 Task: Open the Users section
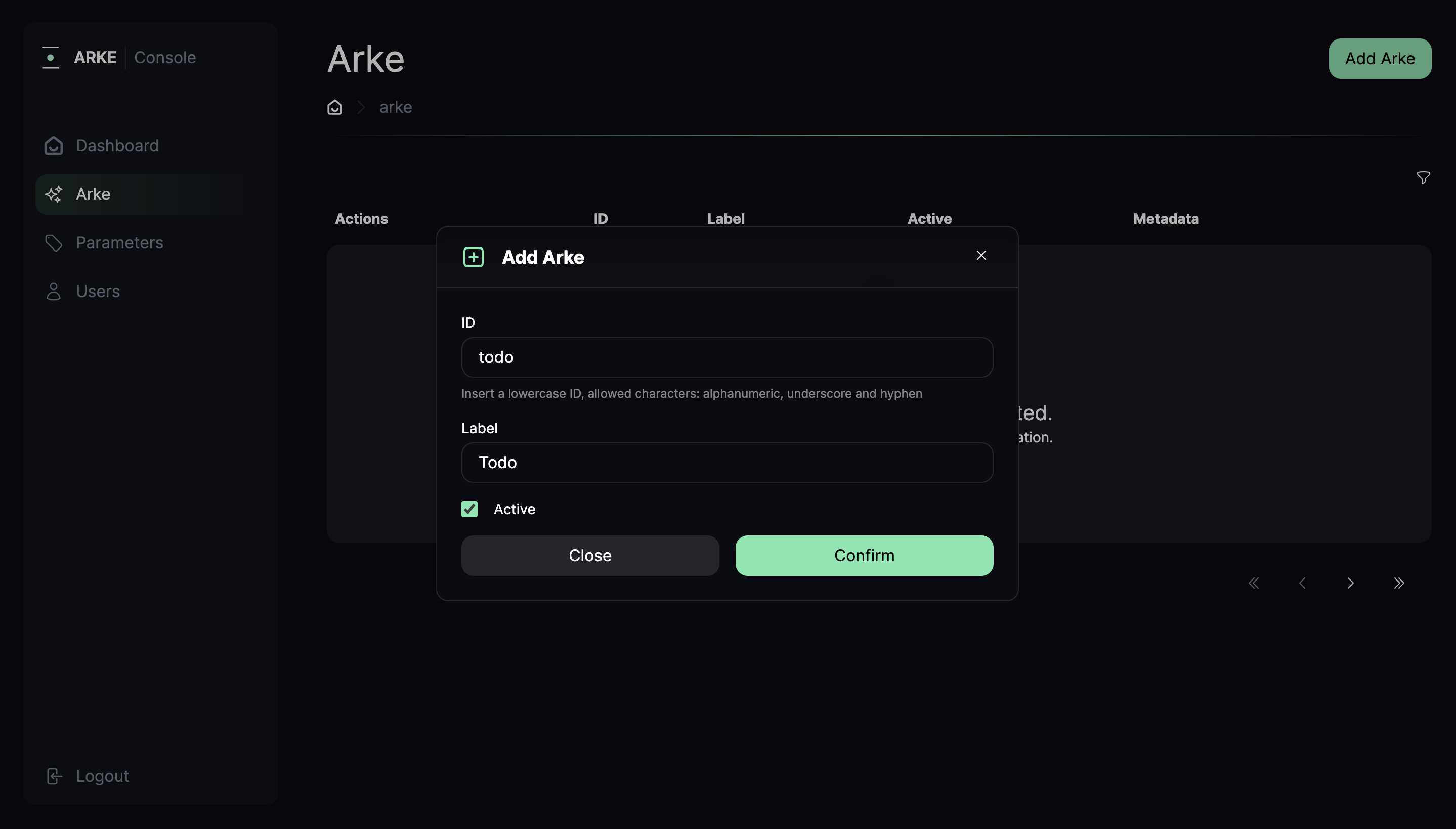(98, 291)
